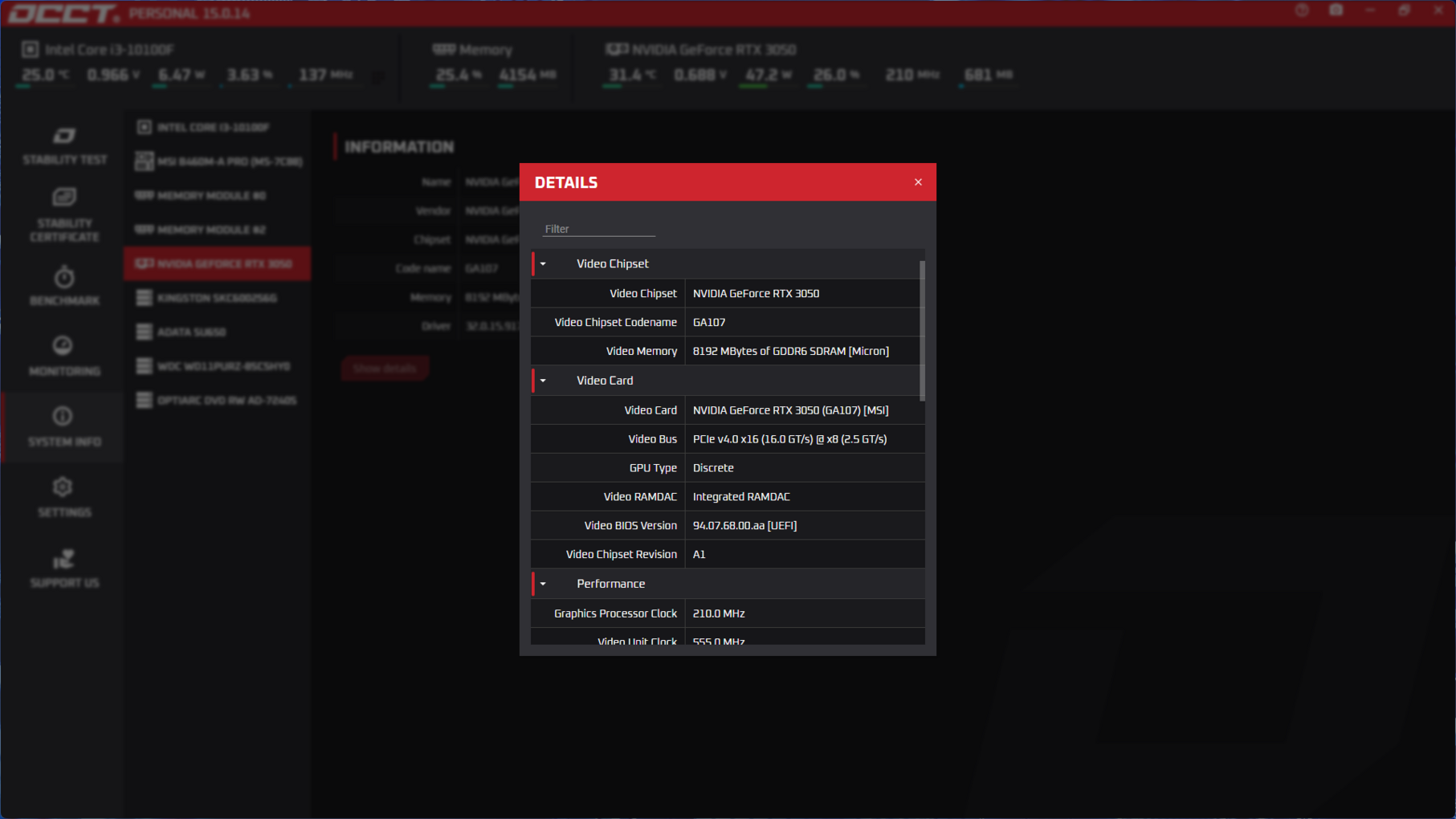The width and height of the screenshot is (1456, 819).
Task: Select Intel Core i3-10100F in device list
Action: (217, 127)
